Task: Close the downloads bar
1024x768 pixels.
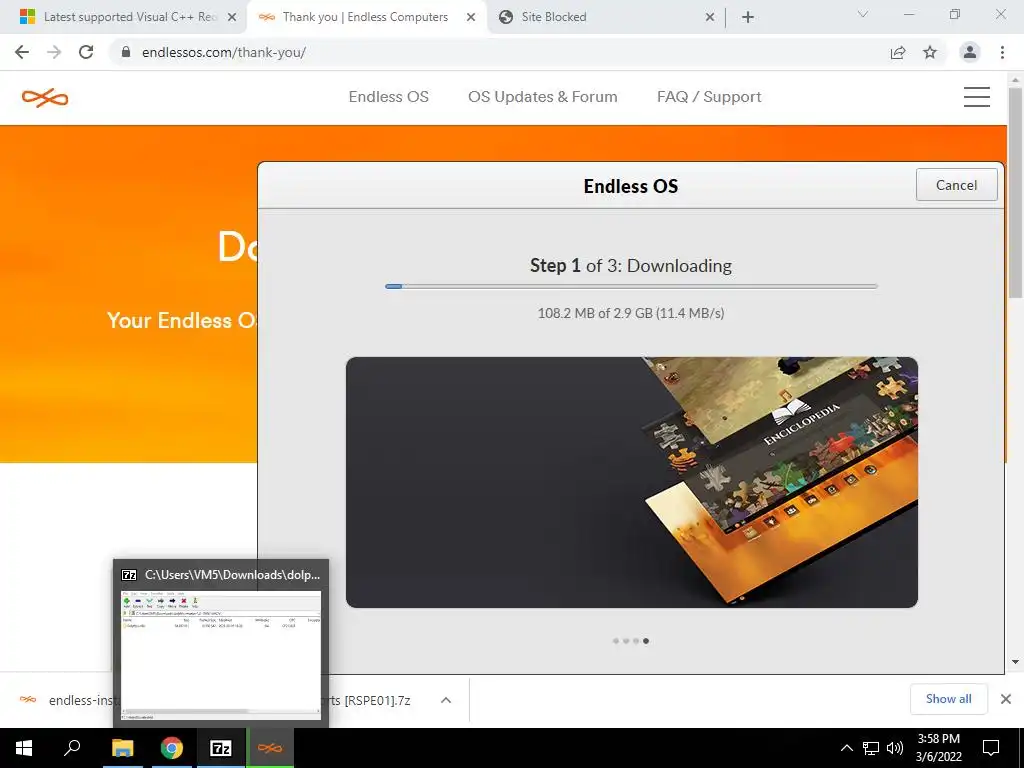Action: (1006, 699)
